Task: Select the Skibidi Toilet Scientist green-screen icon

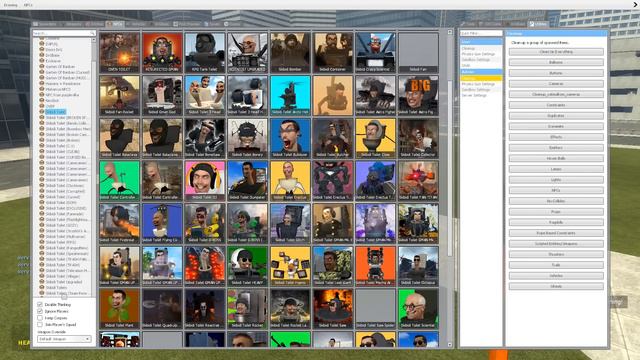Action: [418, 309]
